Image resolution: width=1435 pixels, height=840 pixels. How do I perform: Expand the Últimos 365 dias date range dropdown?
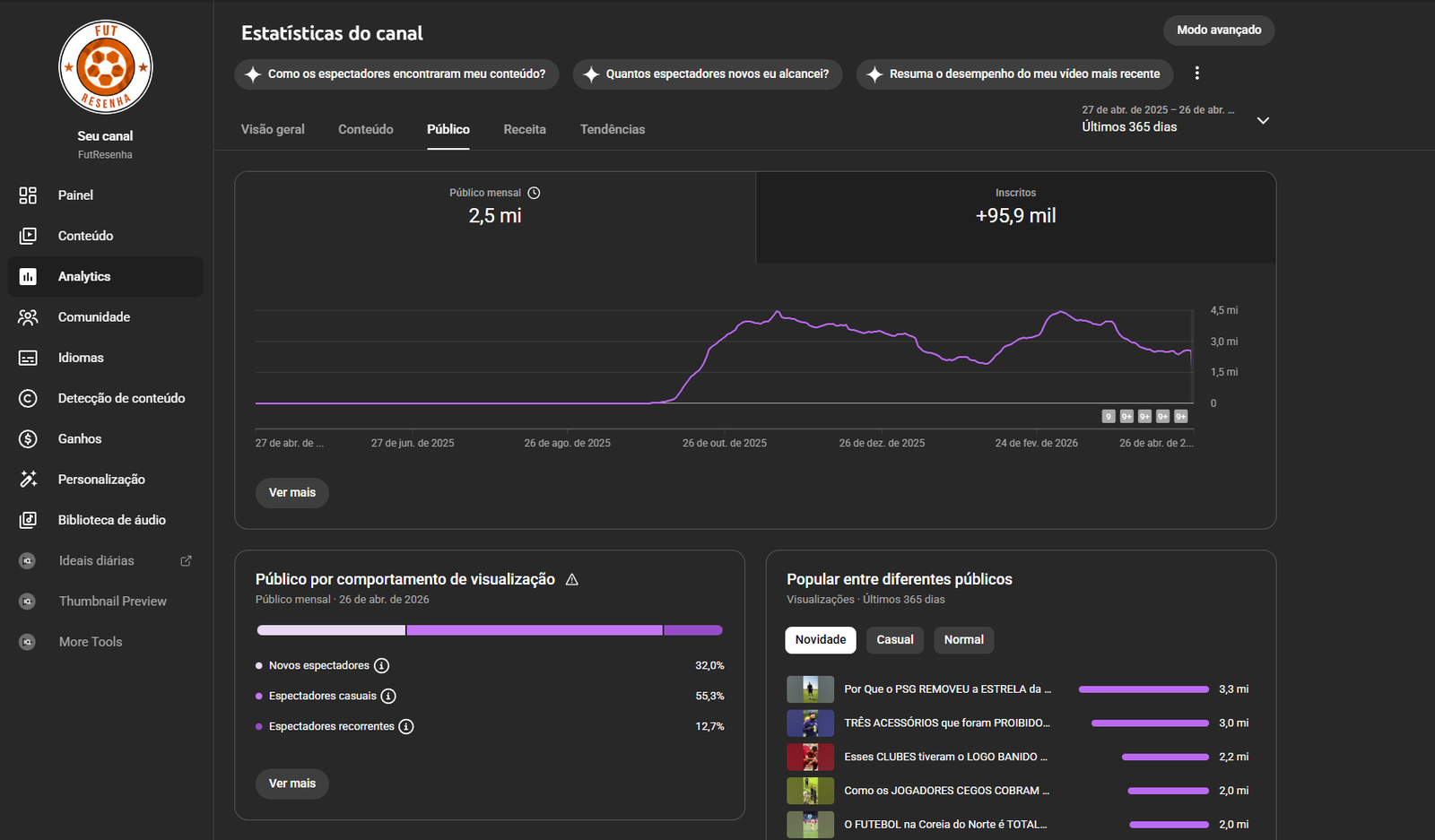(1263, 121)
